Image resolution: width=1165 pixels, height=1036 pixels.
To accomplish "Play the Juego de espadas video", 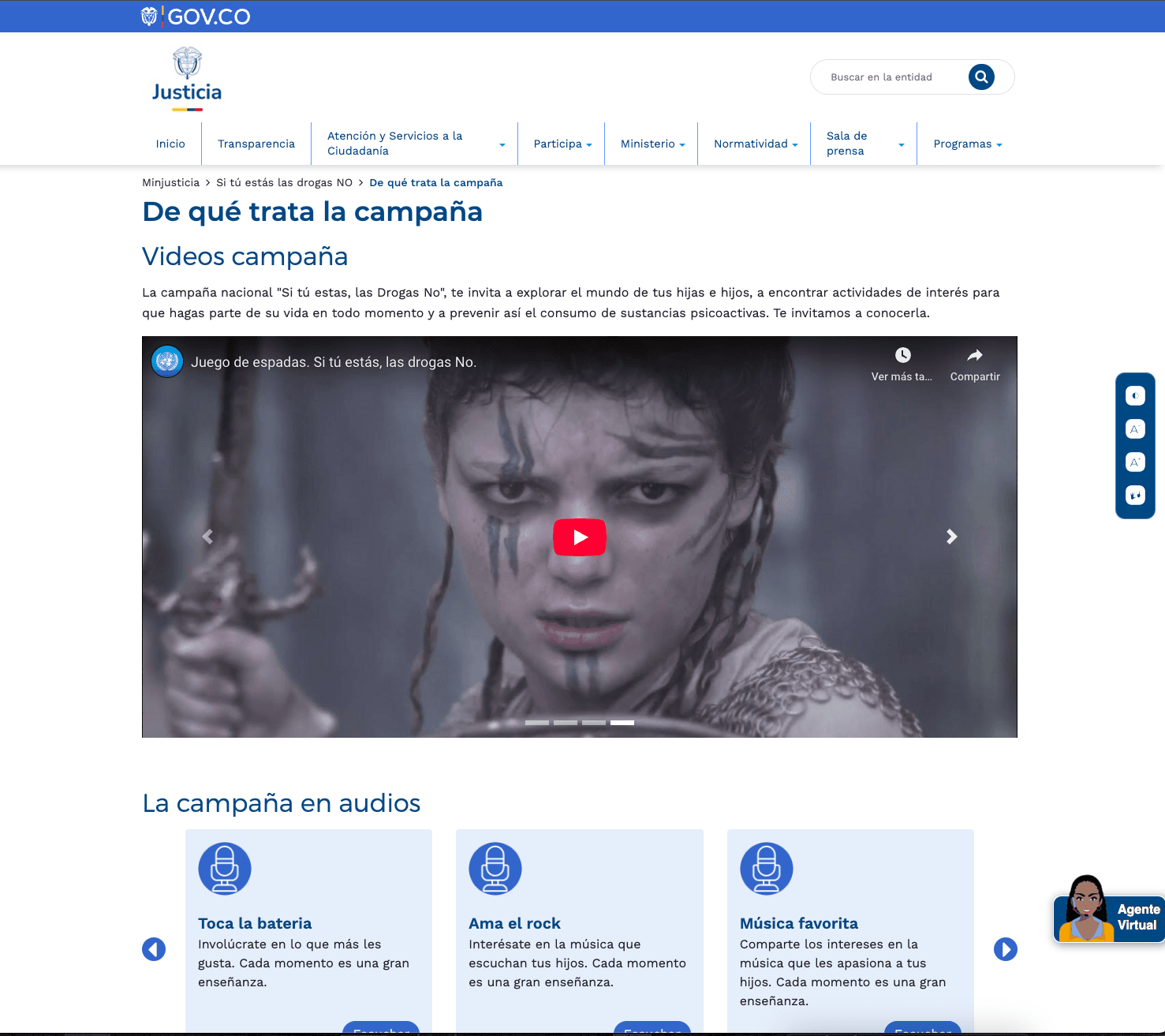I will pos(580,537).
